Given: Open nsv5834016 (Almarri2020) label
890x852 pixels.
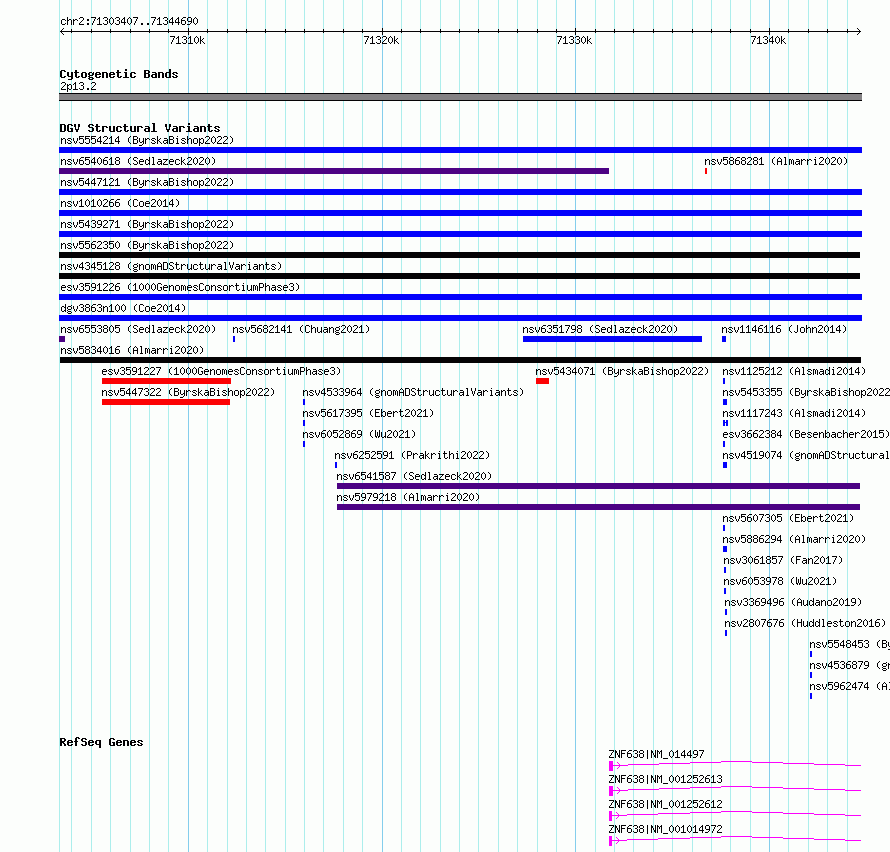Looking at the screenshot, I should 132,350.
